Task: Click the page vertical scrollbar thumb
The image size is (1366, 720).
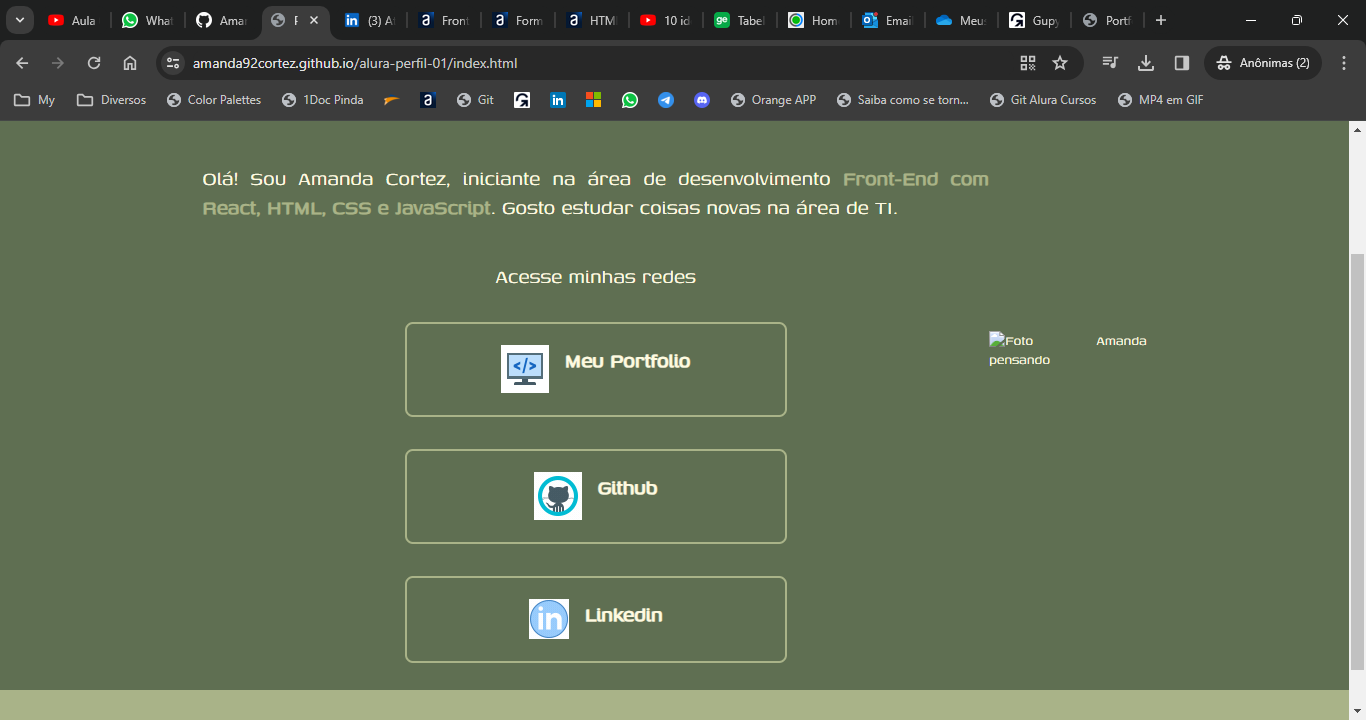Action: pos(1357,462)
